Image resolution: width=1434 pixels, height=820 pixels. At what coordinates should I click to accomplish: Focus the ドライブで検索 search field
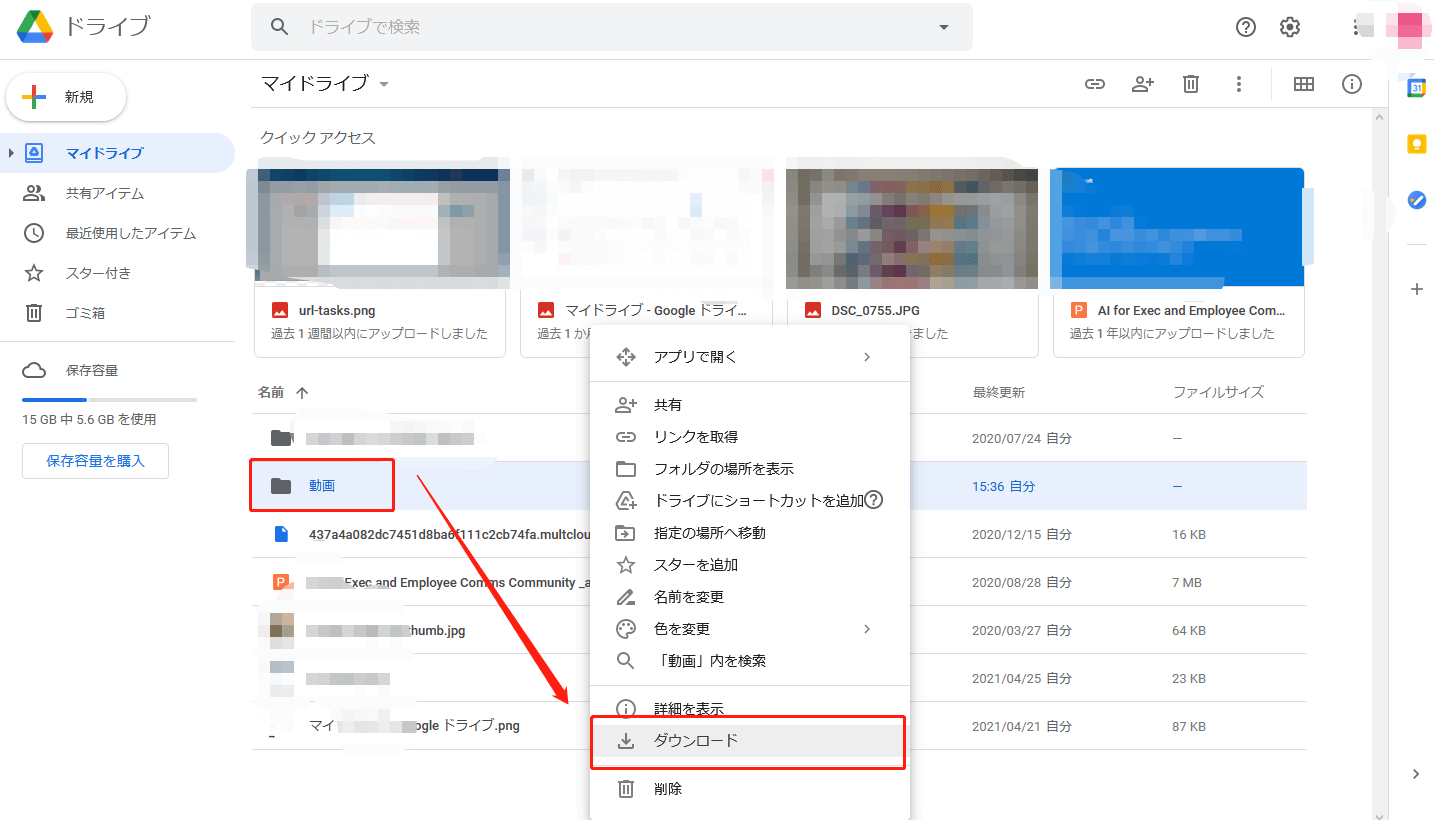pyautogui.click(x=611, y=27)
